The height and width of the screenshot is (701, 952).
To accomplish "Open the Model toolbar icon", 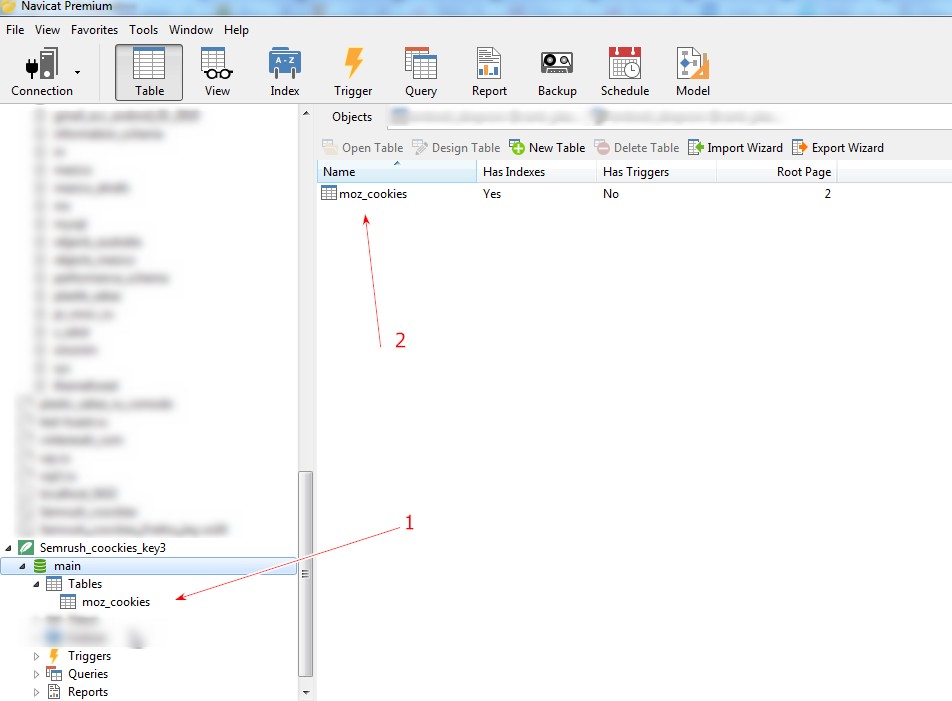I will point(693,72).
